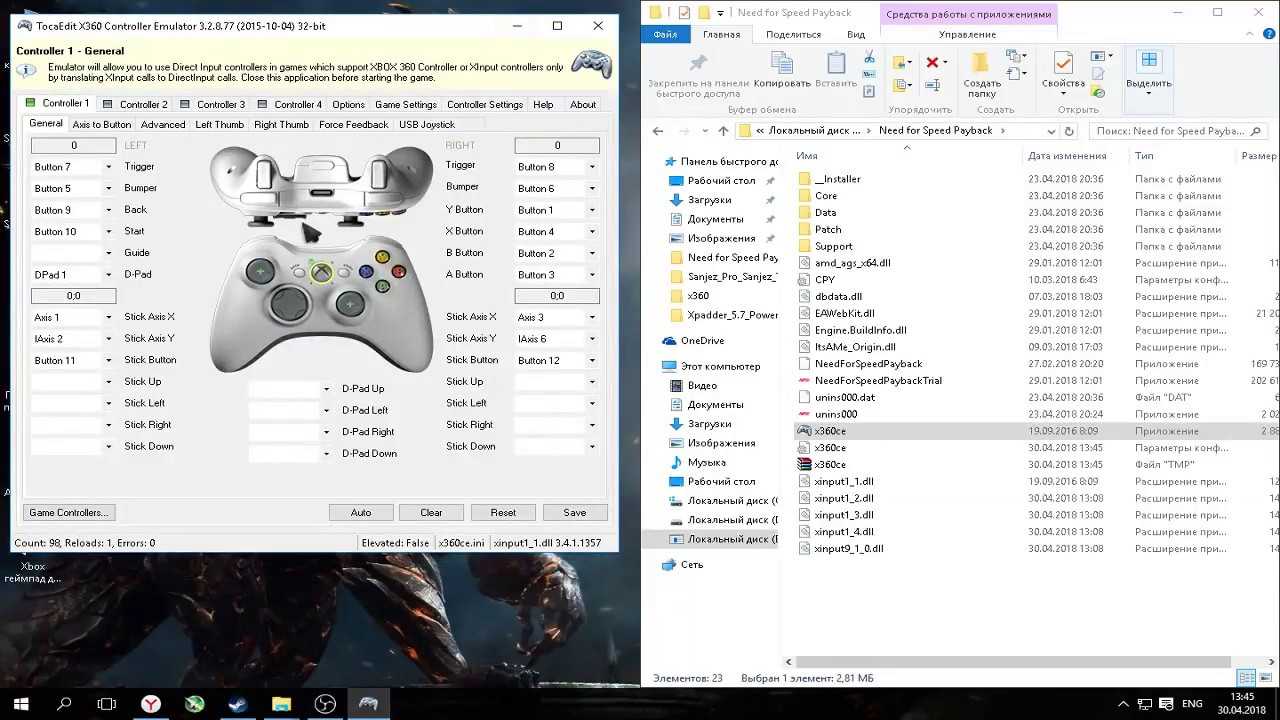This screenshot has height=720, width=1280.
Task: Open taskbar search magnifier
Action: [64, 704]
